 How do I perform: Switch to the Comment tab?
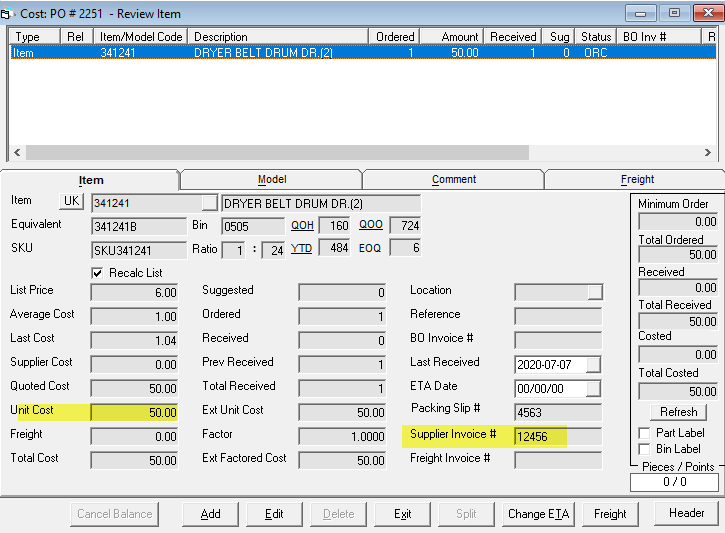(454, 179)
